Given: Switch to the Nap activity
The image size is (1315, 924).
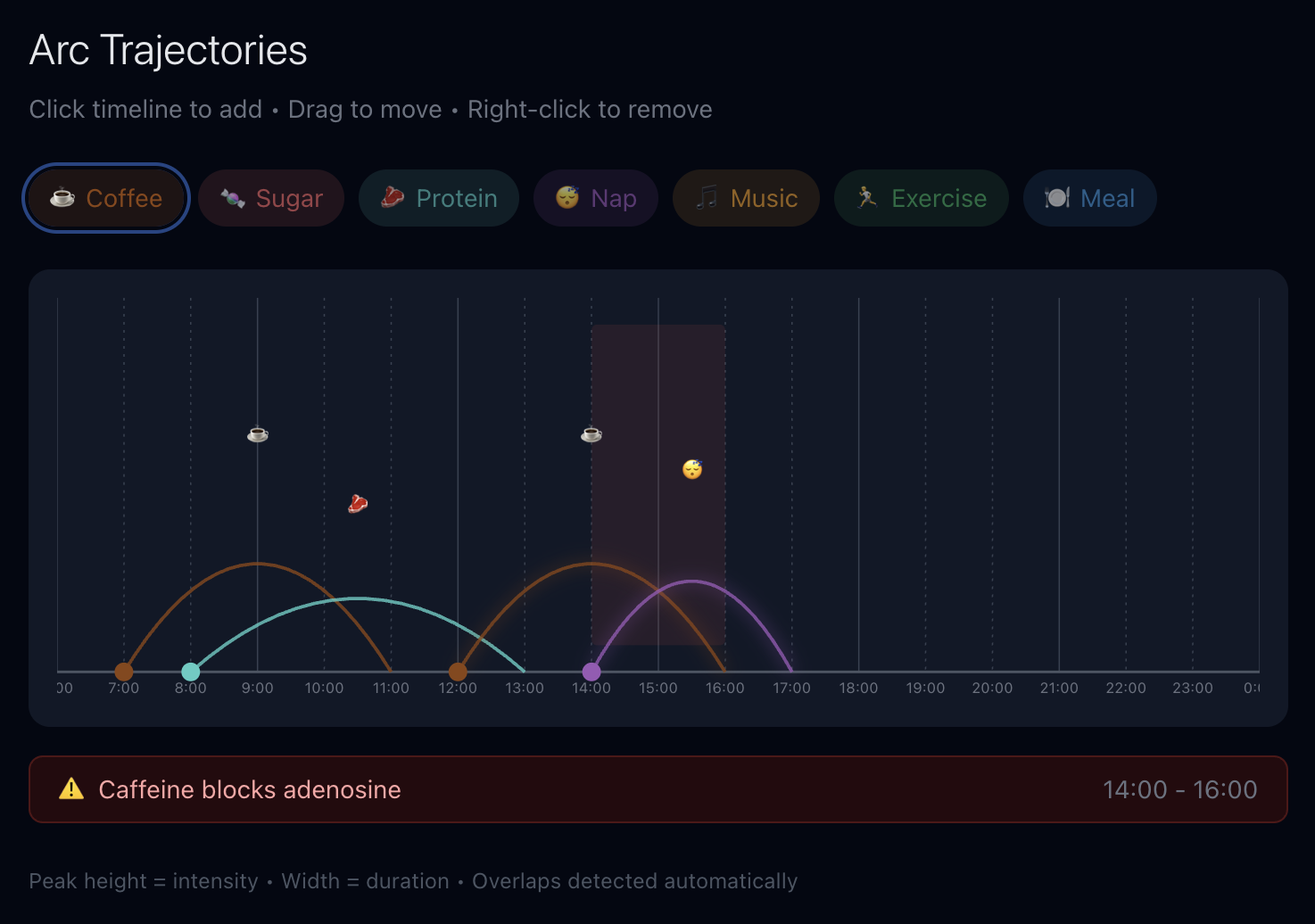Looking at the screenshot, I should [x=596, y=198].
